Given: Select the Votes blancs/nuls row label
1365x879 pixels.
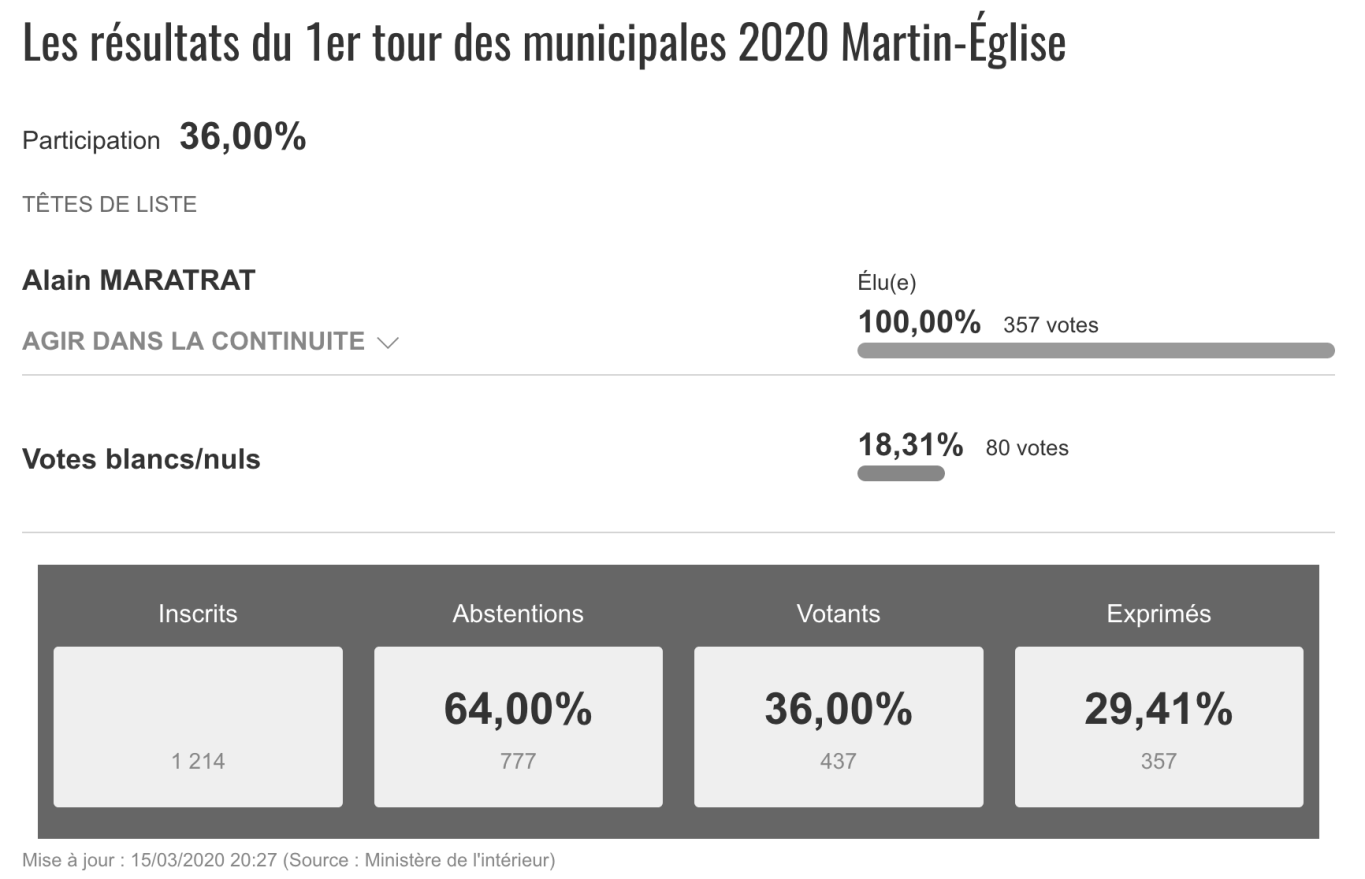Looking at the screenshot, I should click(x=141, y=459).
